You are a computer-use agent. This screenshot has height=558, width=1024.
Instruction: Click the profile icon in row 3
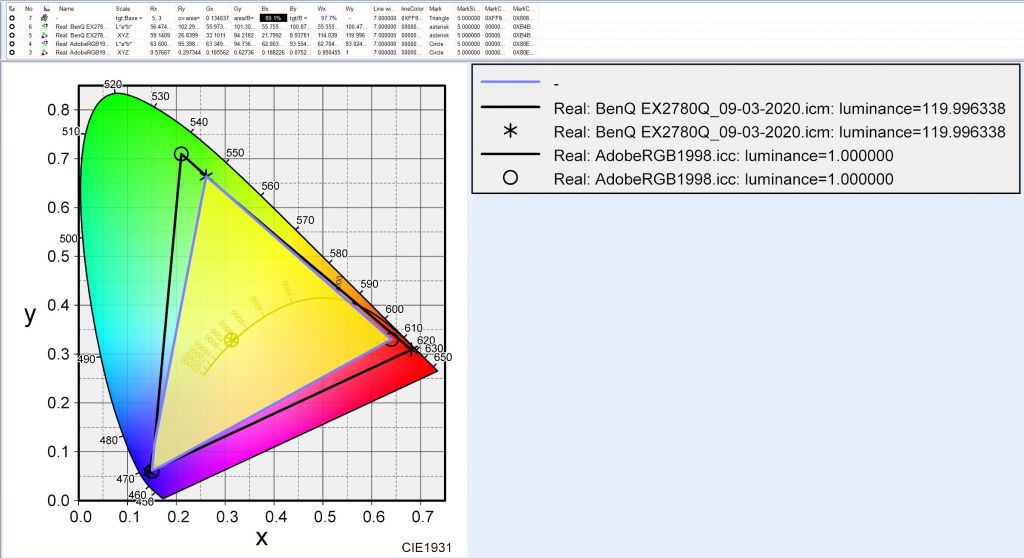click(x=45, y=52)
